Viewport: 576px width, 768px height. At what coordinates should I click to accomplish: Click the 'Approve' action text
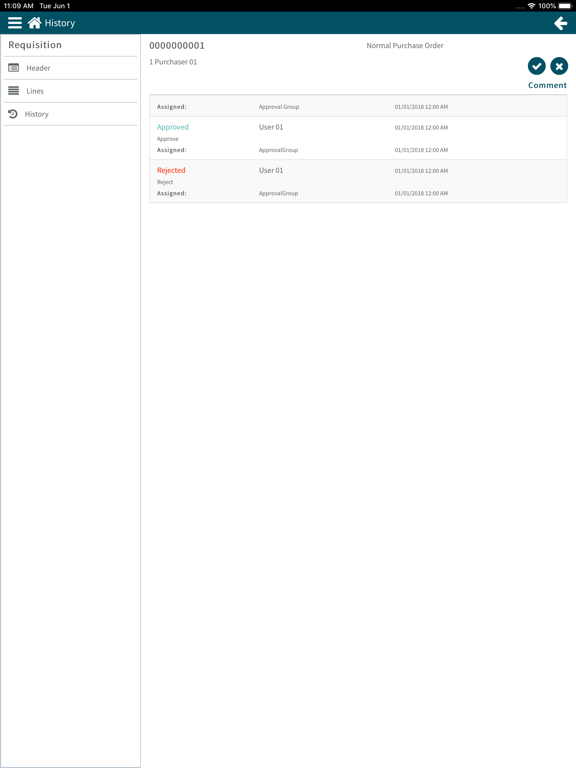coord(168,139)
